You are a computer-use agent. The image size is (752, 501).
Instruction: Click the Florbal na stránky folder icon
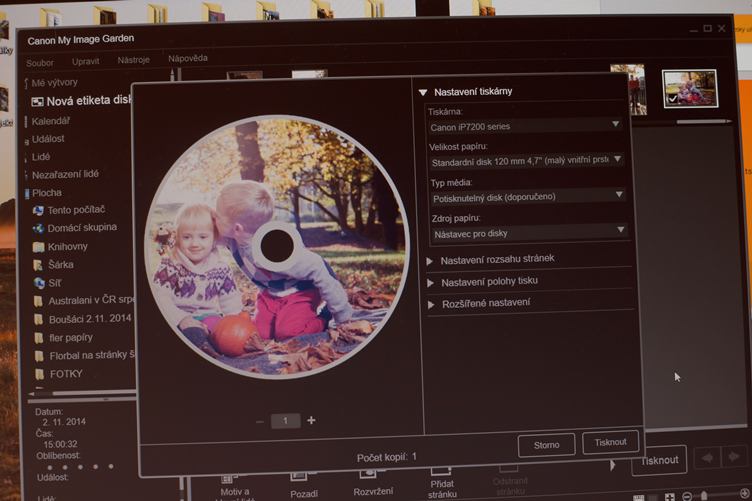click(x=39, y=356)
